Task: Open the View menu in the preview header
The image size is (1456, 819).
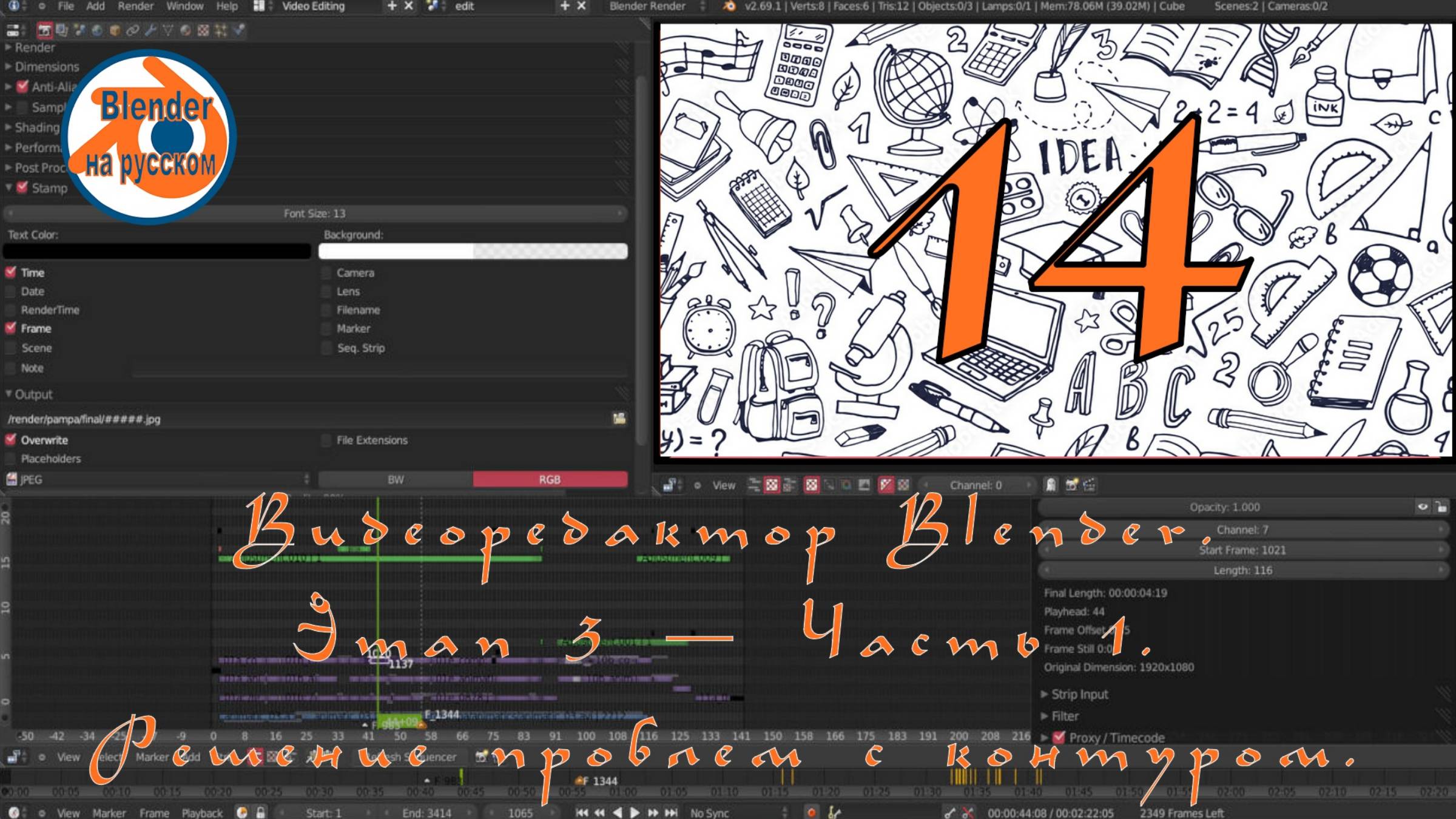Action: point(723,485)
